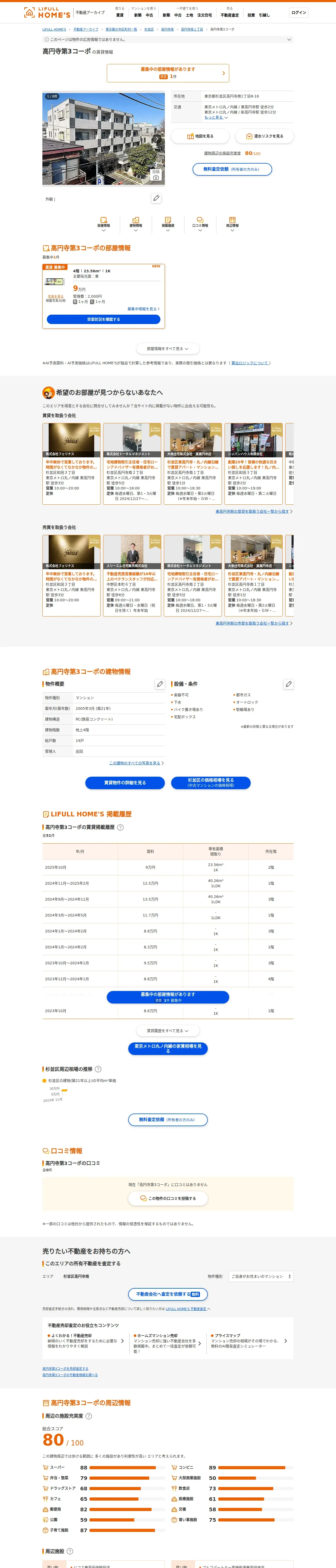This screenshot has width=336, height=1568.
Task: Select 引越し in top navigation
Action: click(264, 15)
